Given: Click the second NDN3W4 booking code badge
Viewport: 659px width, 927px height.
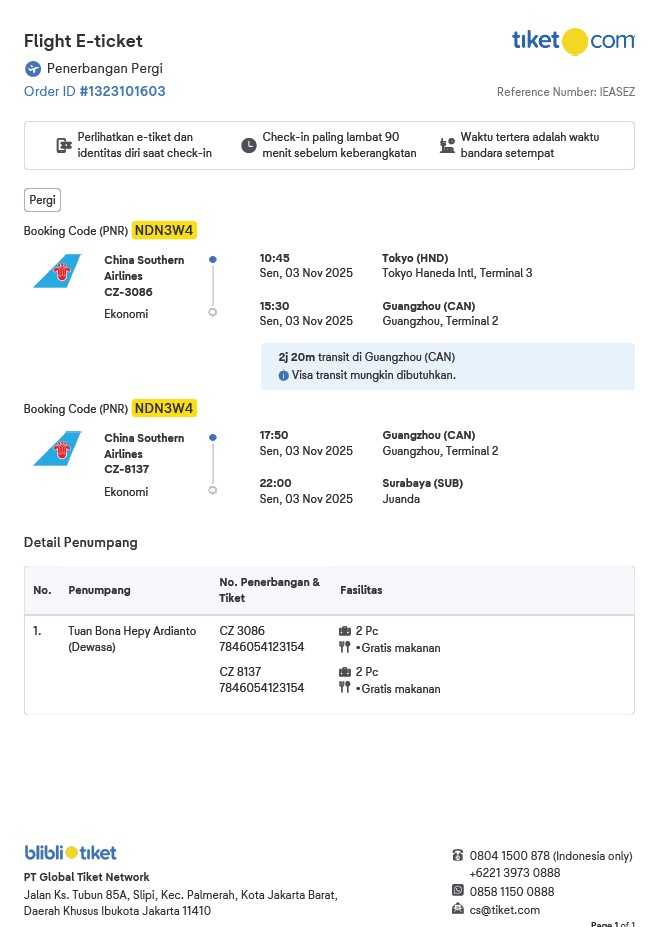Looking at the screenshot, I should tap(165, 408).
